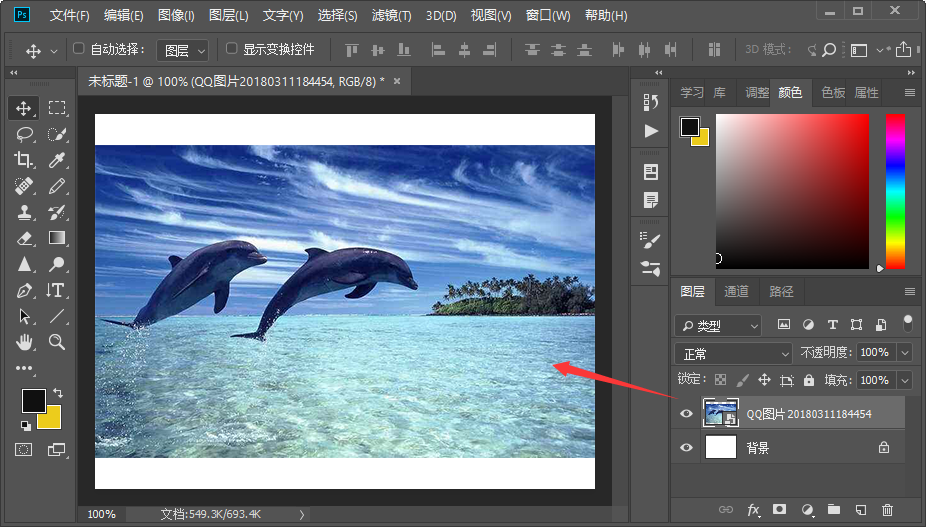926x527 pixels.
Task: Add a new adjustment layer
Action: [x=807, y=509]
